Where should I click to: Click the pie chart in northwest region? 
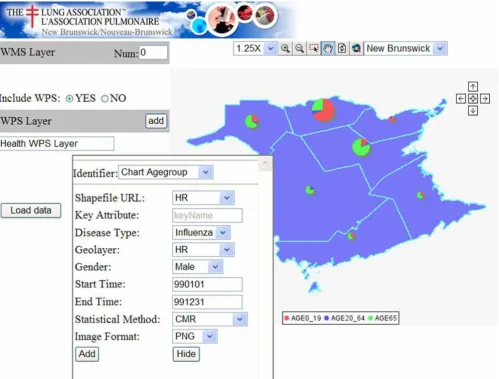pos(252,122)
